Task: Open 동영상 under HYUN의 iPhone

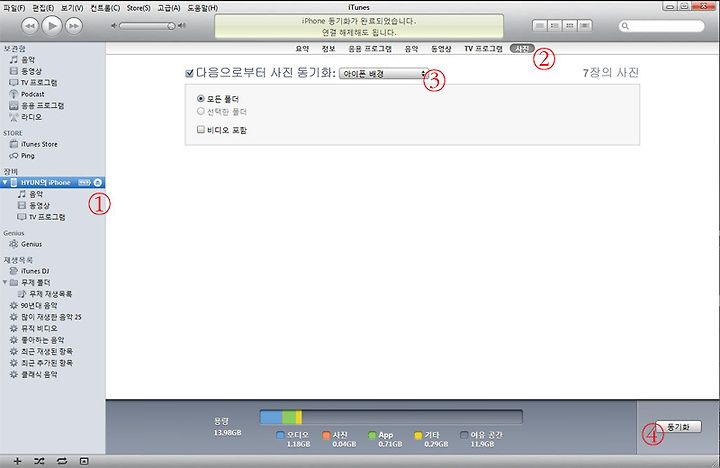Action: coord(39,206)
